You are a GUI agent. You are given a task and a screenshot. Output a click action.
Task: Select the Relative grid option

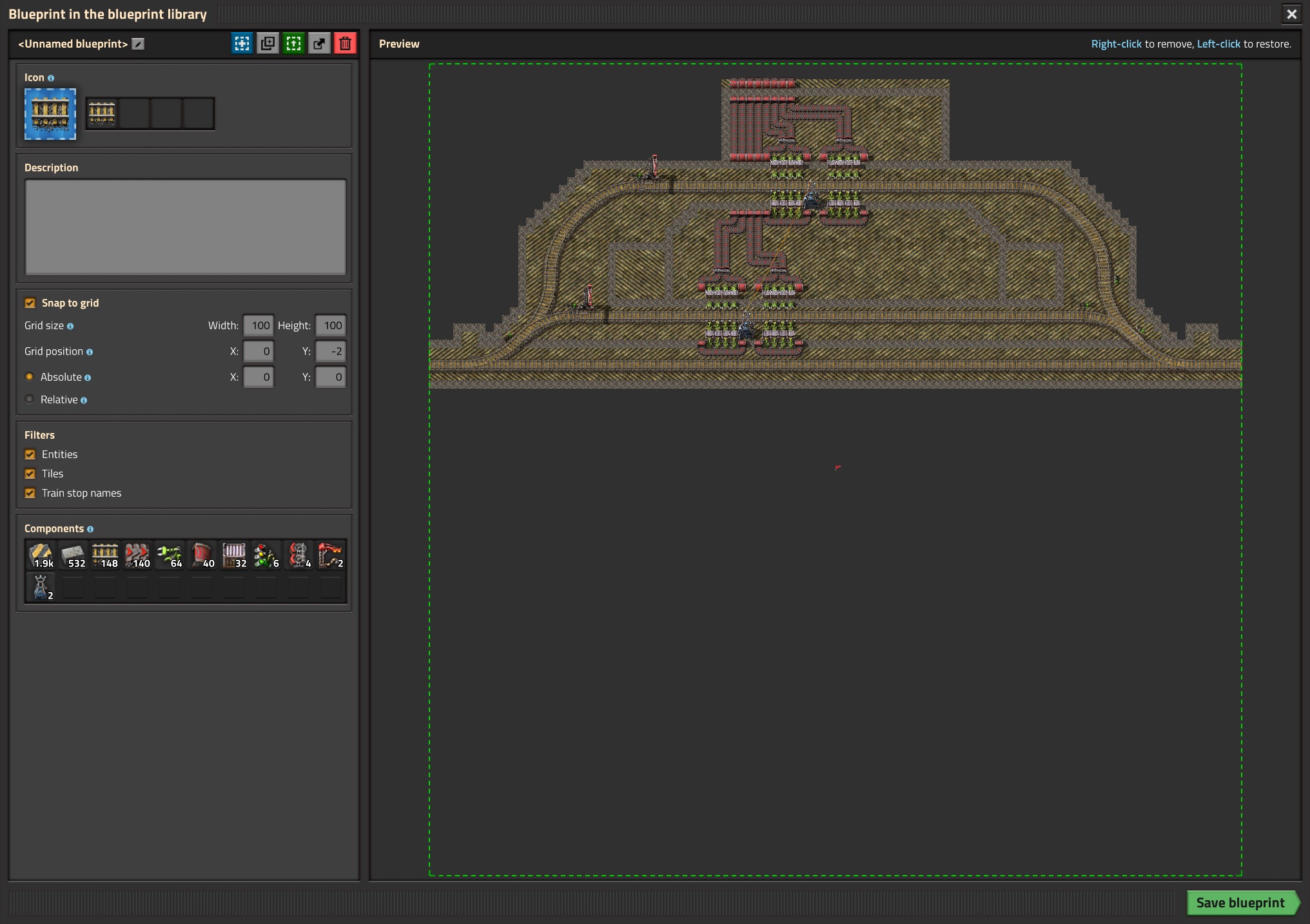point(30,399)
